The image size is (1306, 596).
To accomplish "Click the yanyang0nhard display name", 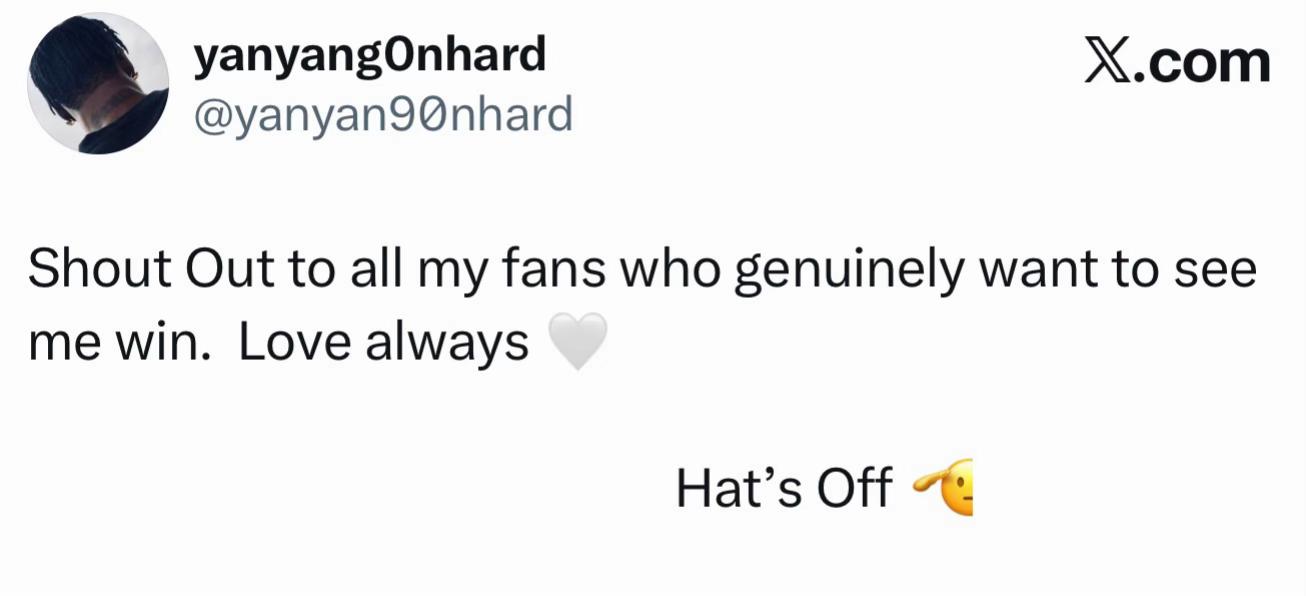I will (x=369, y=56).
